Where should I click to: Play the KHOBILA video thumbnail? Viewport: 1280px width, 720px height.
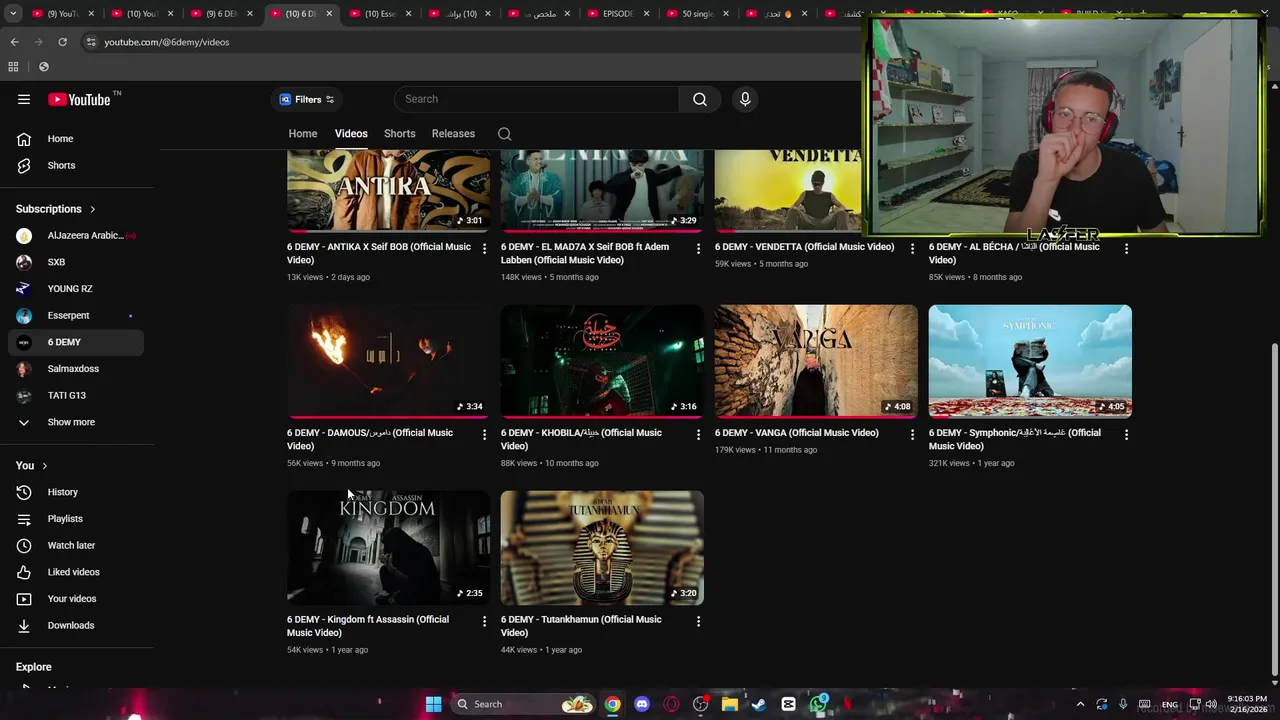pos(602,361)
